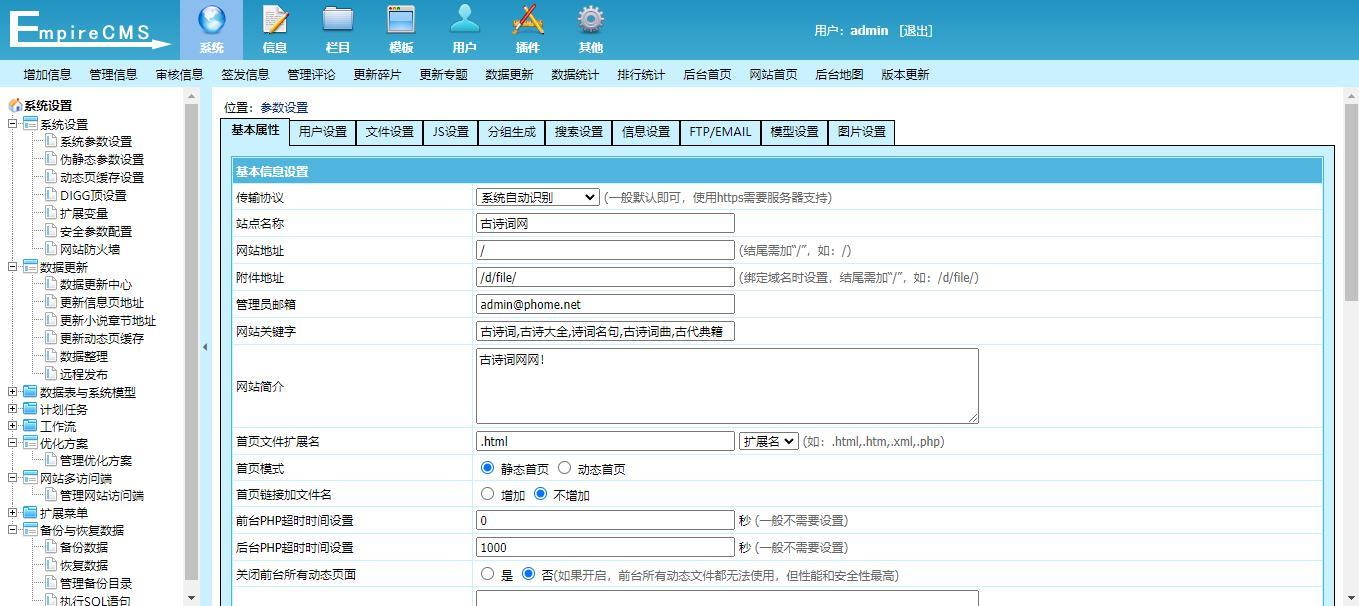Viewport: 1359px width, 606px height.
Task: Select 增加 for 首页链接加文件名
Action: coord(487,494)
